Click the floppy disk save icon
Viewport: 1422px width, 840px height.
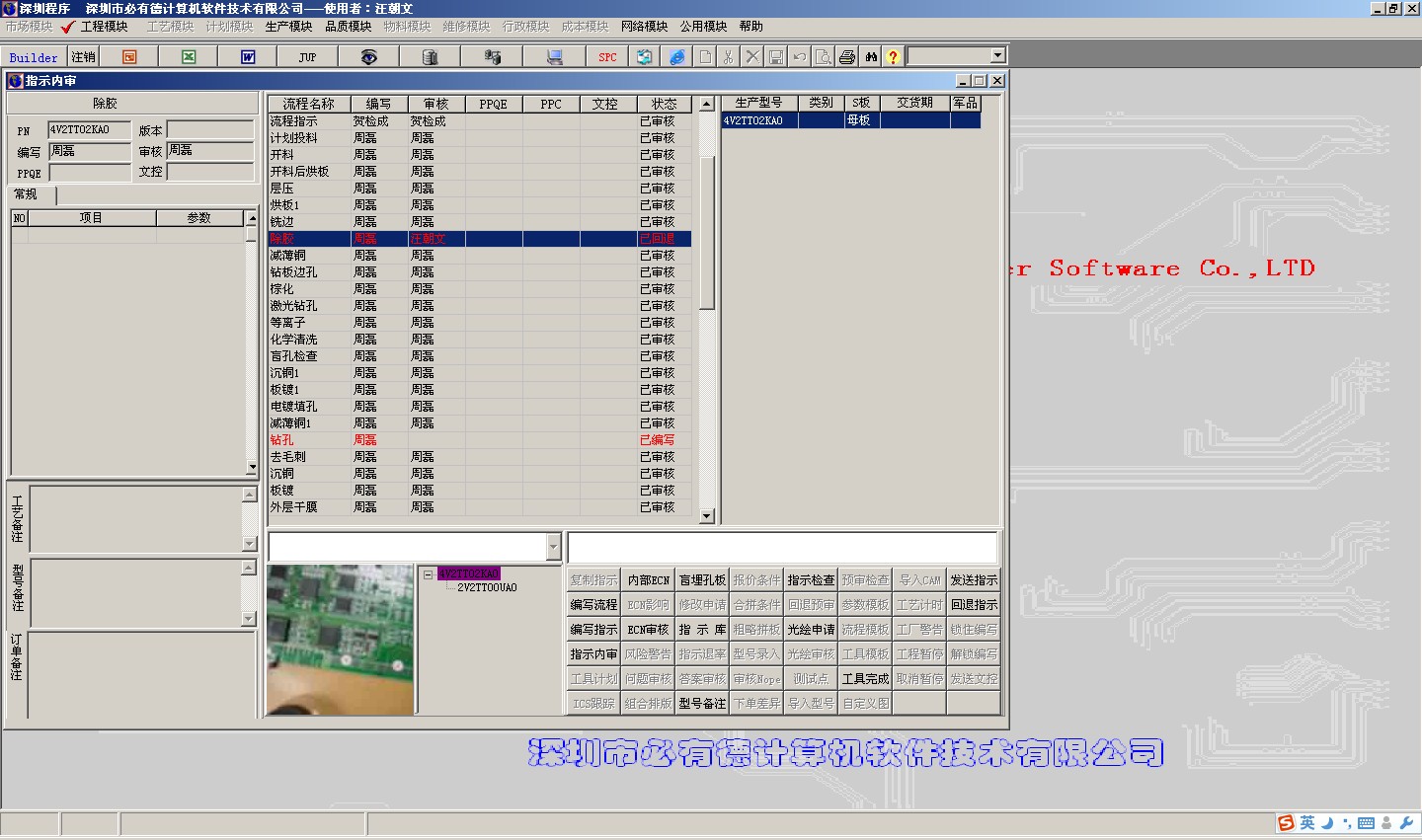776,57
